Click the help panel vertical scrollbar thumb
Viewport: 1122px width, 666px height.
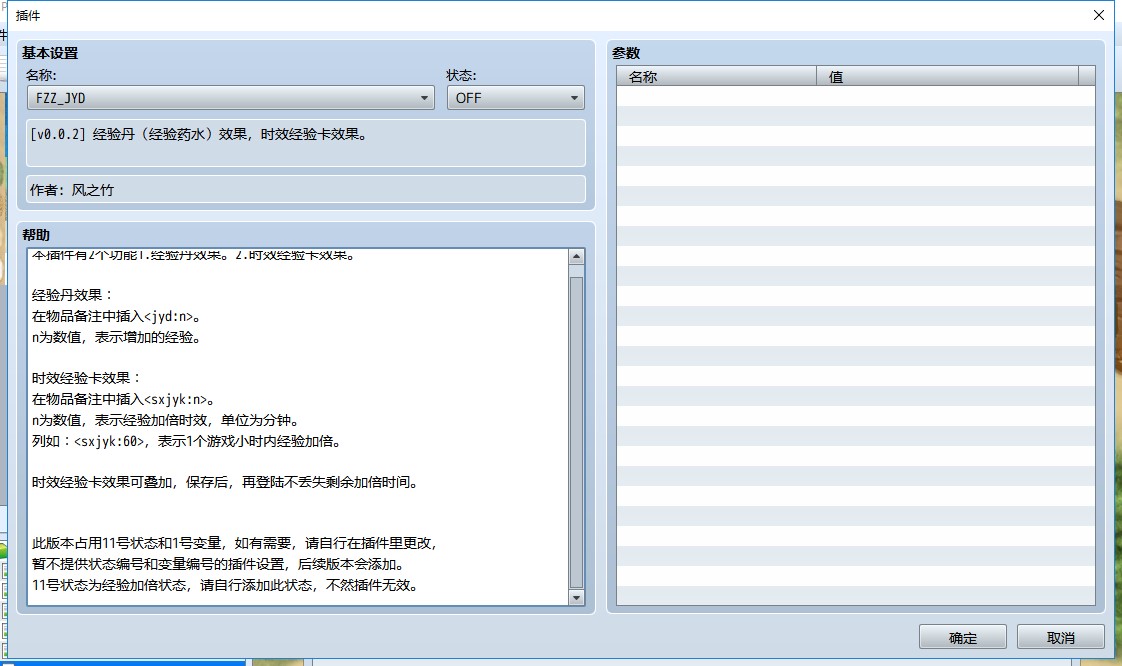(x=576, y=432)
